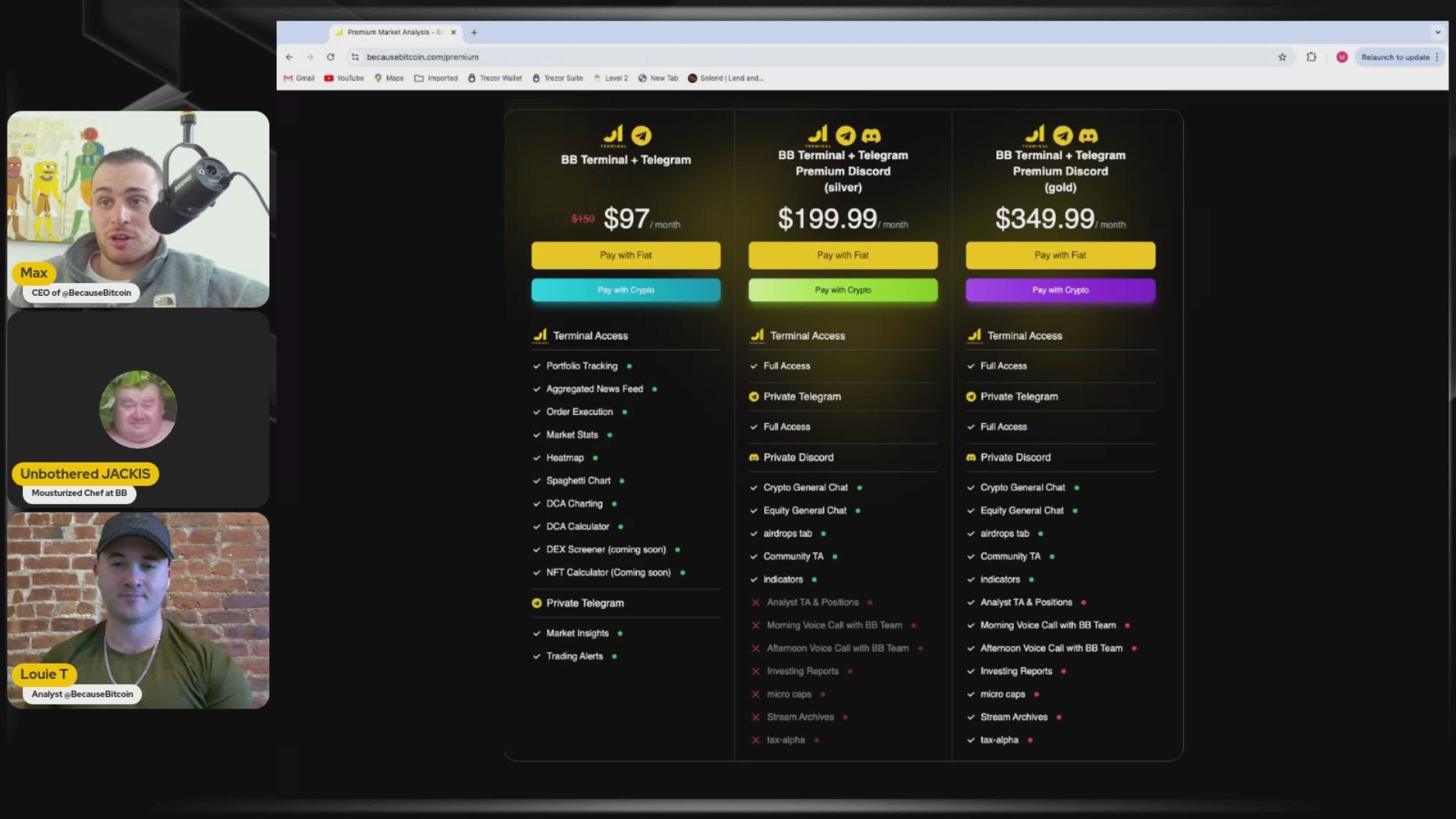
Task: Click the red dot beside gold Investing Reports
Action: [1064, 671]
